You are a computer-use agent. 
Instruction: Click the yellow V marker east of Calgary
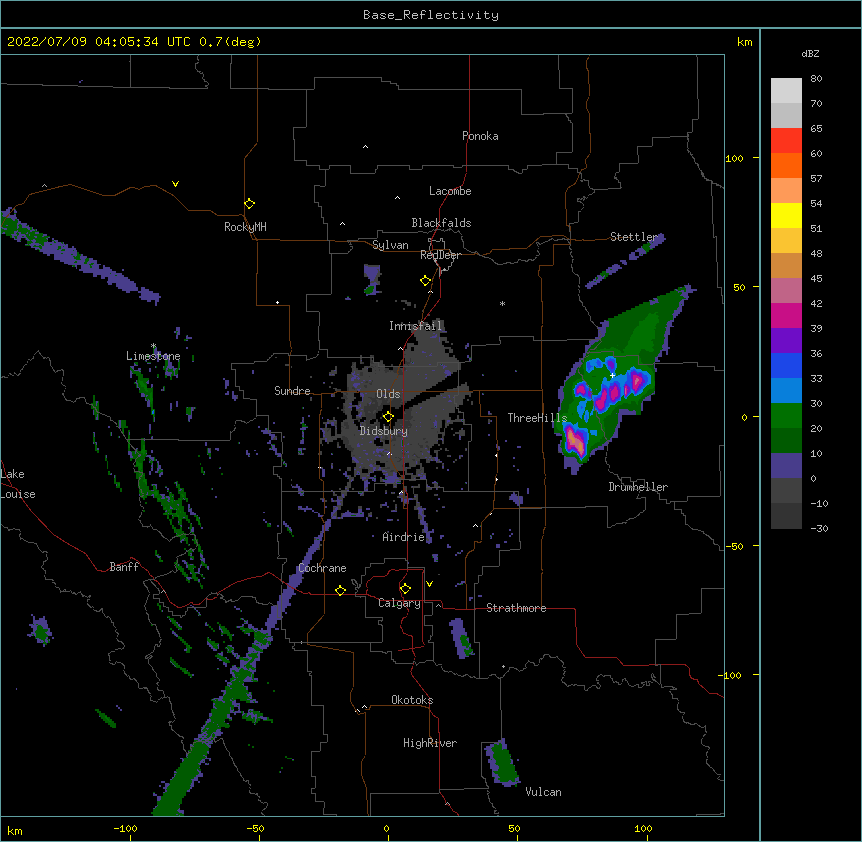pos(429,584)
